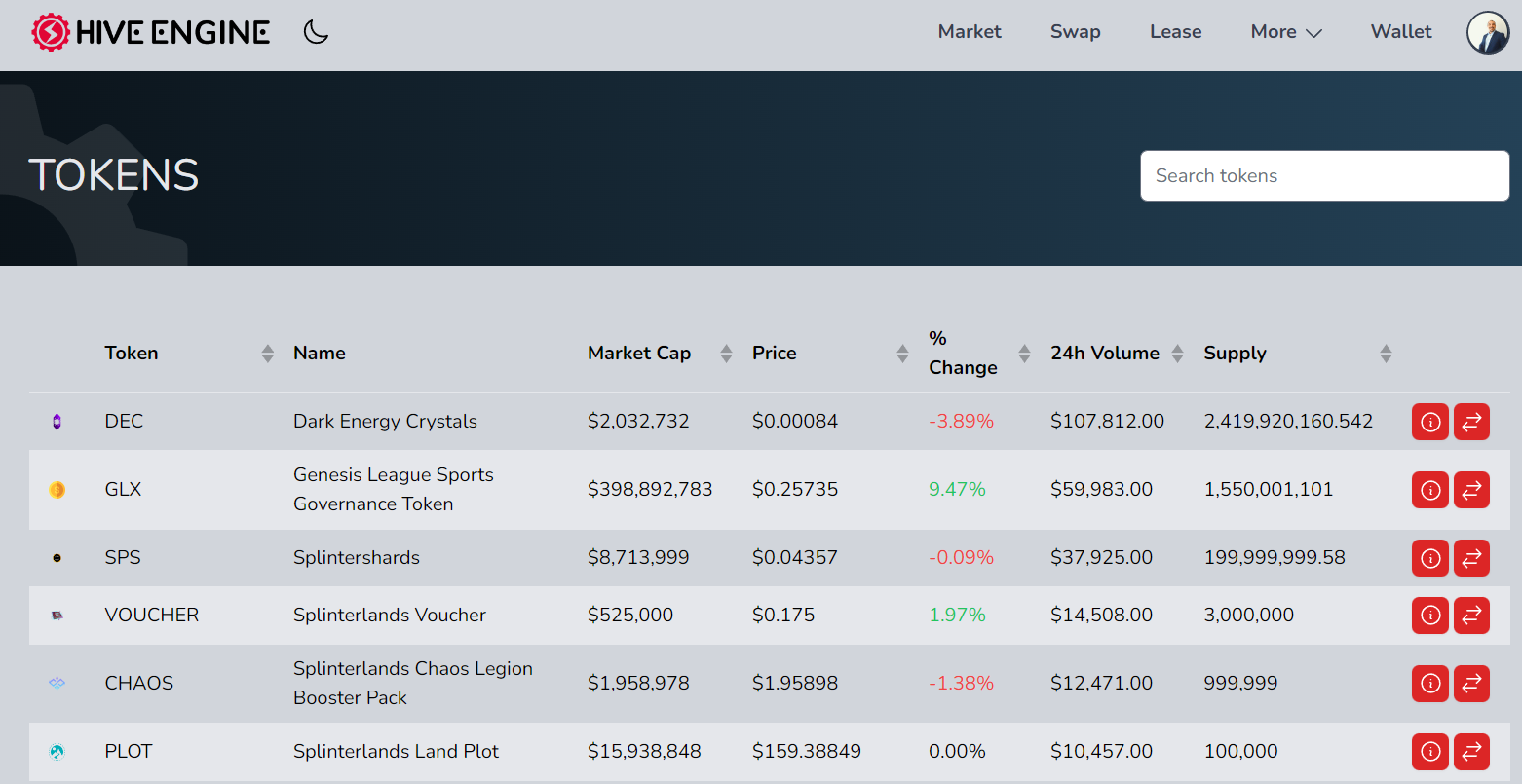Select the DEC token symbol
Screen dimensions: 1522x784
pyautogui.click(x=124, y=421)
